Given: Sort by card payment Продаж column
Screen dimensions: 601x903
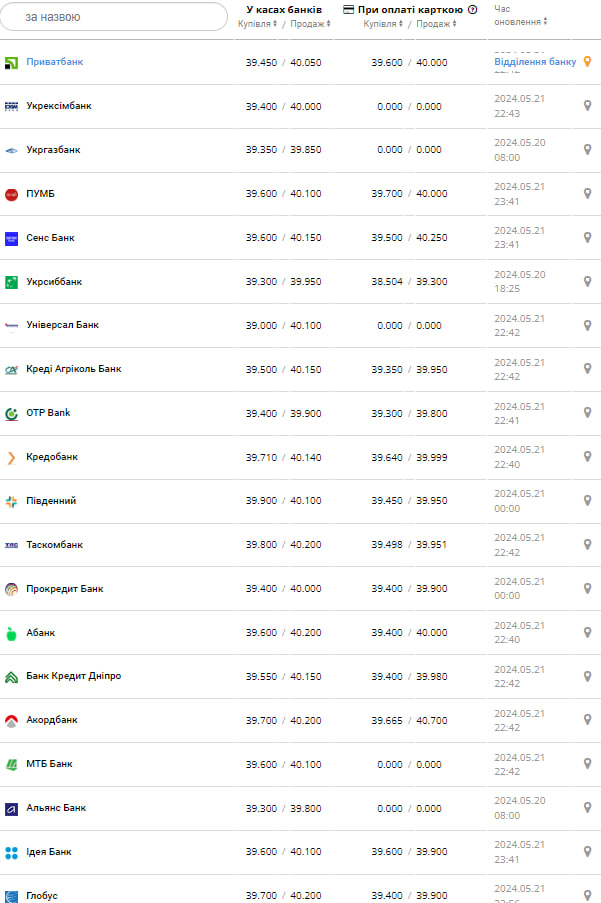Looking at the screenshot, I should click(436, 24).
